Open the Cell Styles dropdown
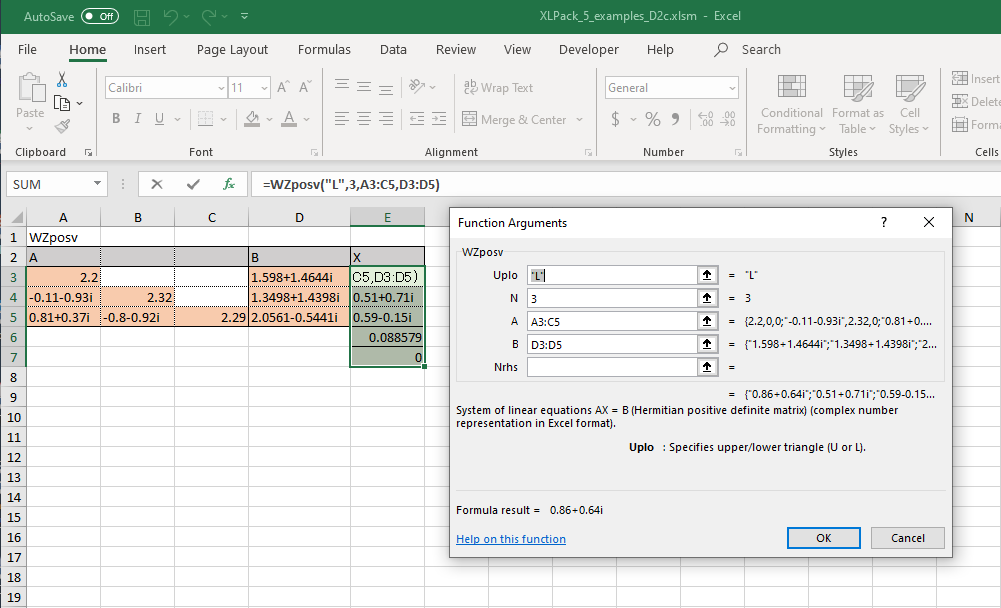Image resolution: width=1001 pixels, height=608 pixels. pyautogui.click(x=909, y=103)
